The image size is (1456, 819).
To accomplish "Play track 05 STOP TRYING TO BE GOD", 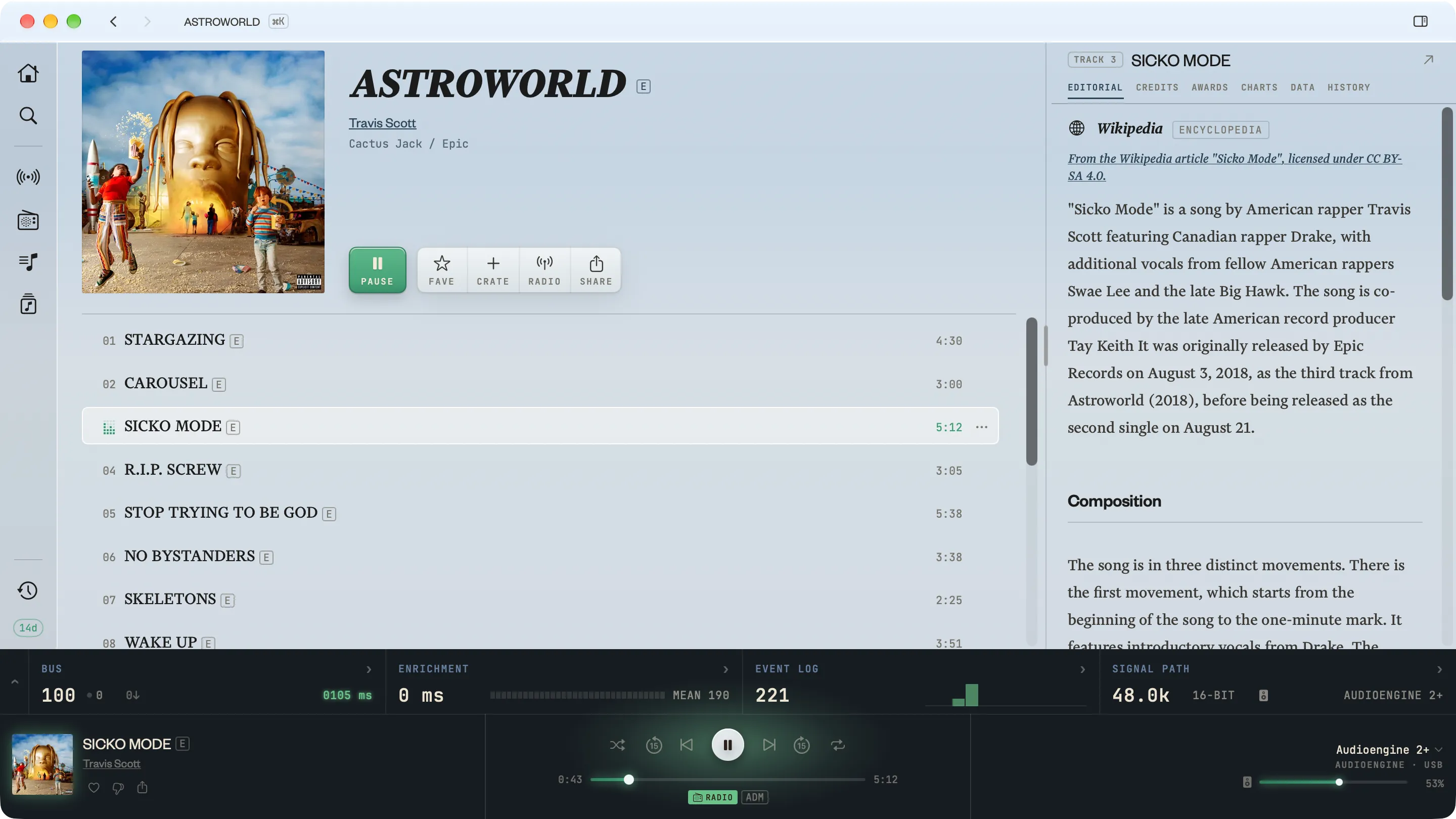I will 540,513.
